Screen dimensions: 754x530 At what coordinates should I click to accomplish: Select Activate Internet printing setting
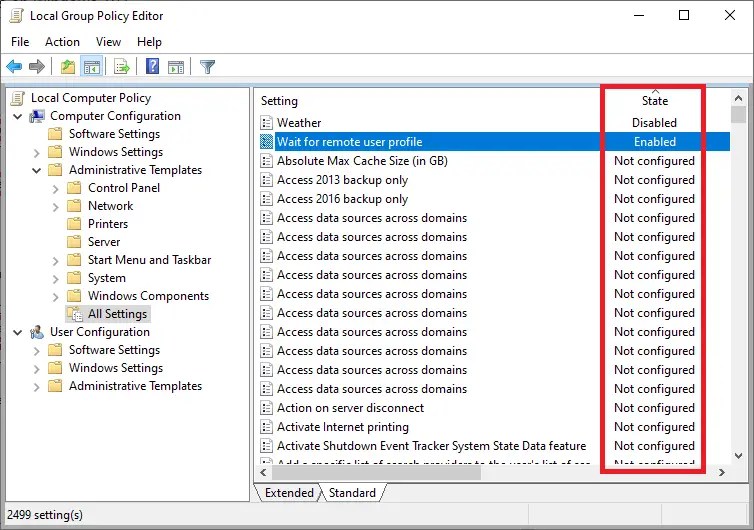[x=343, y=427]
